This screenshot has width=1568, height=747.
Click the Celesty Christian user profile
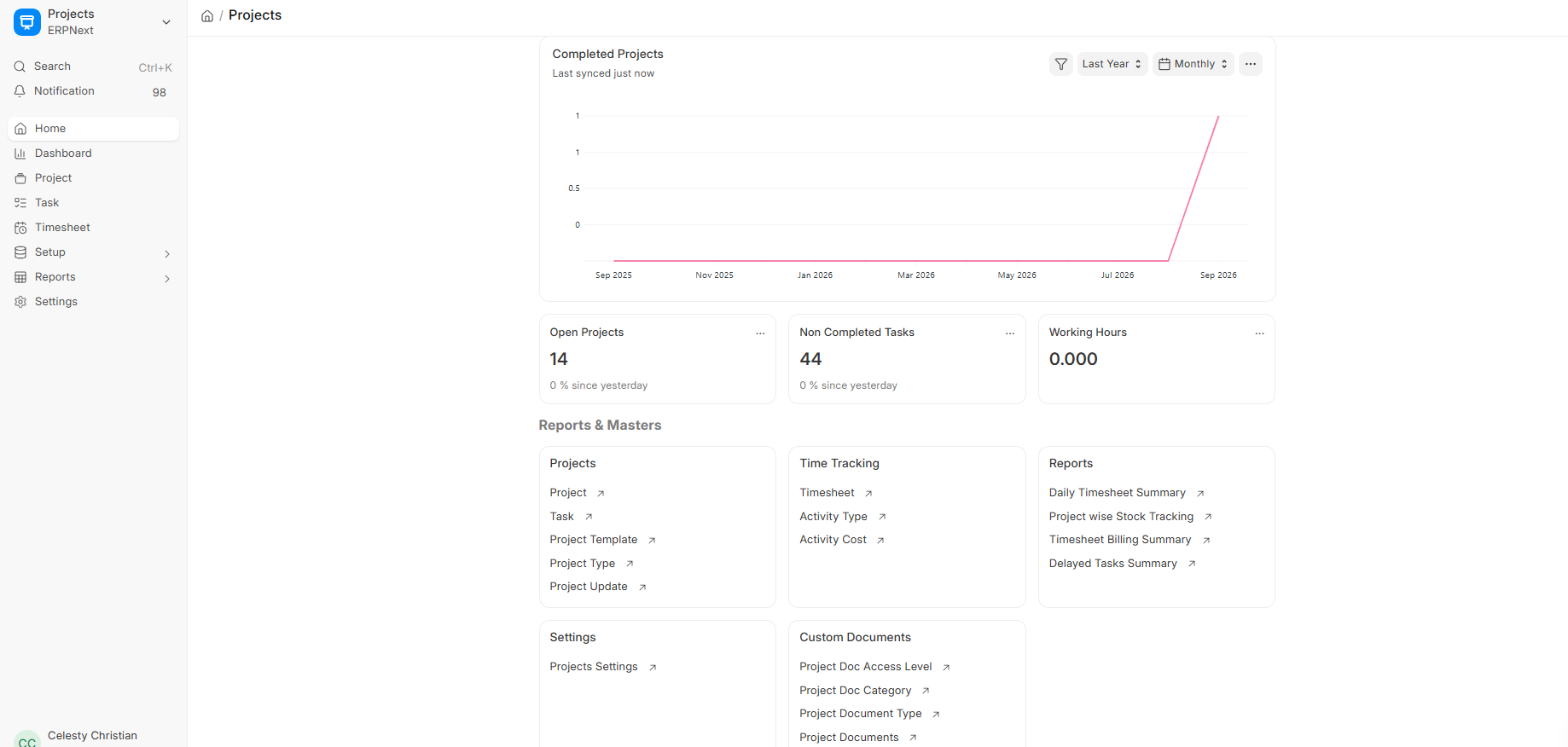click(92, 736)
